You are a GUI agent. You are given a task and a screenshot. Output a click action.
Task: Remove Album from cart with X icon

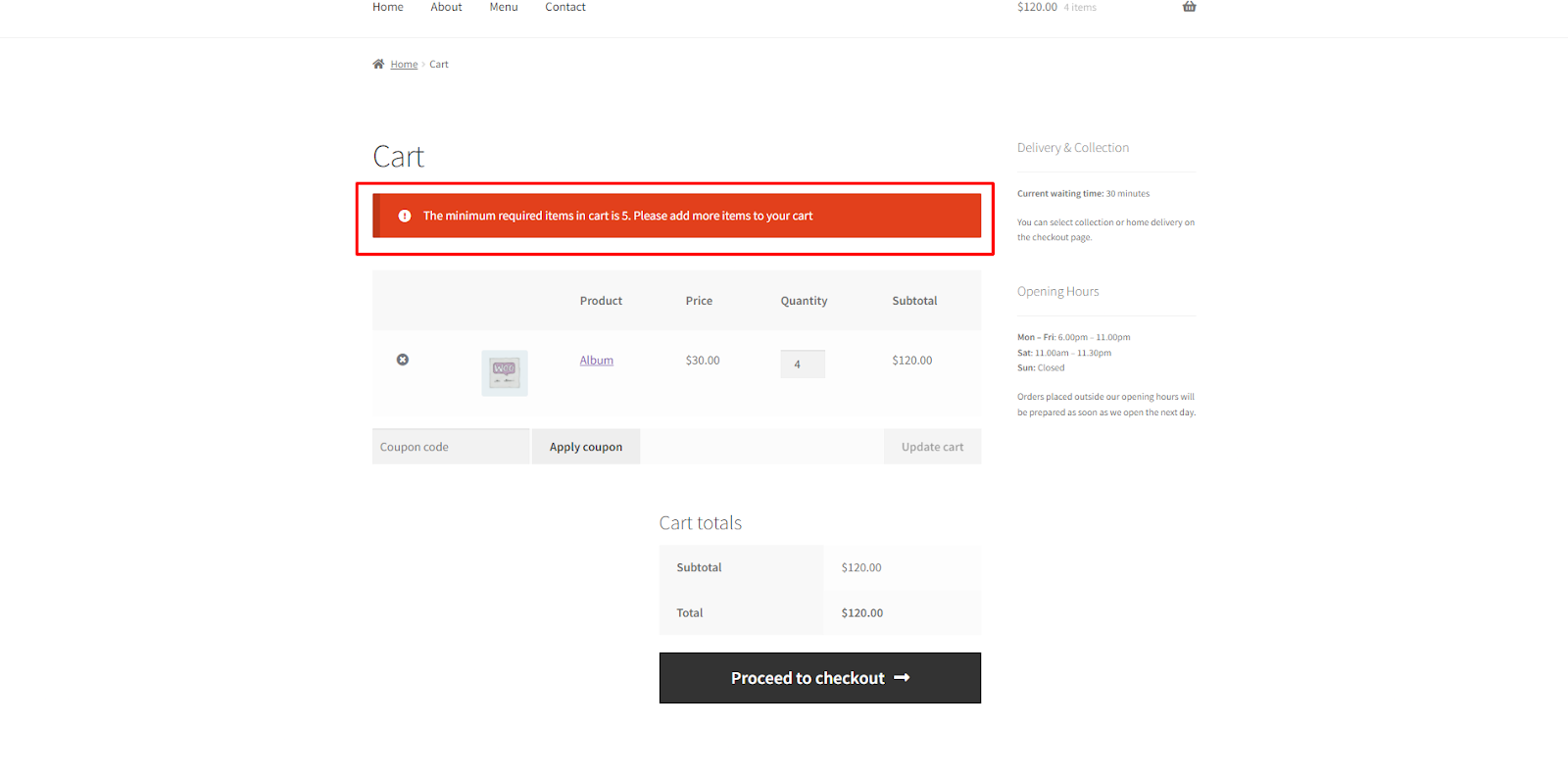pos(403,360)
